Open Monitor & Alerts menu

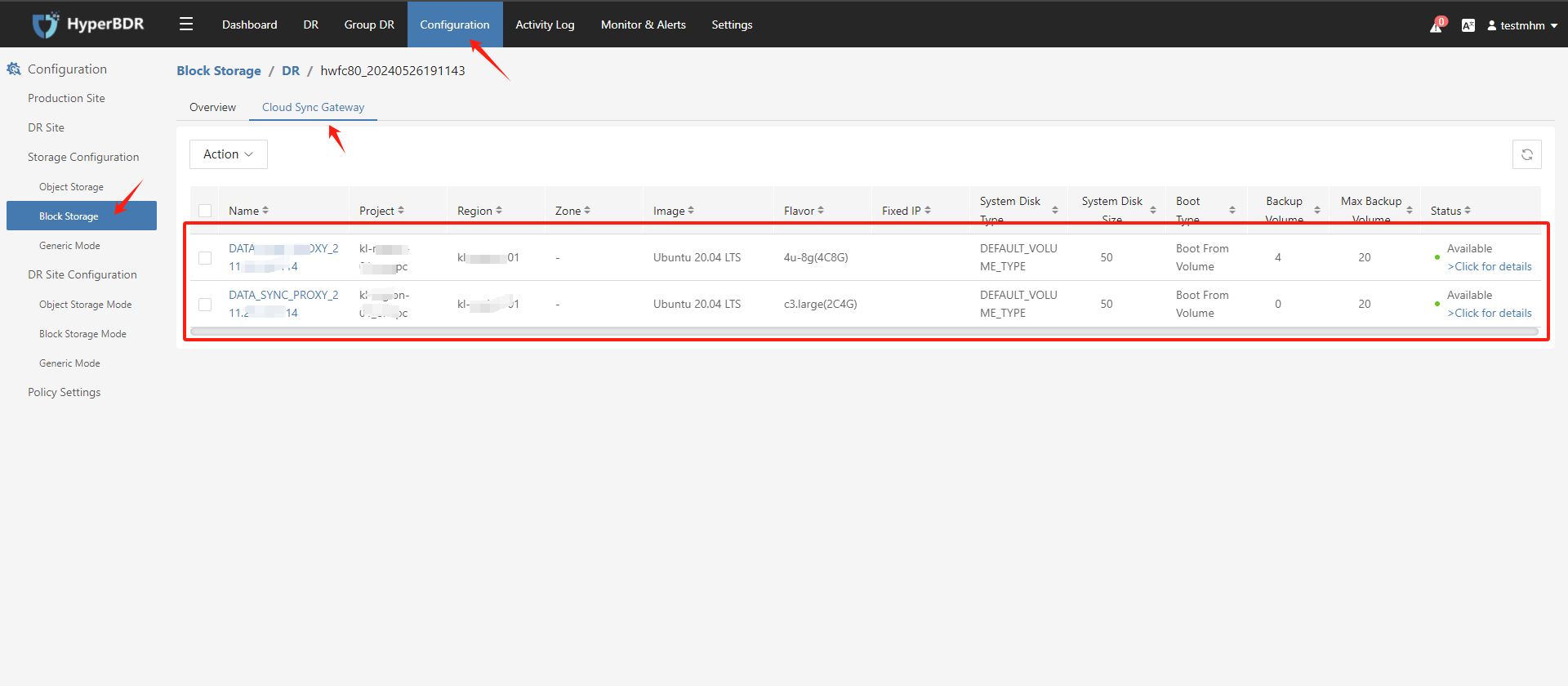(x=644, y=24)
